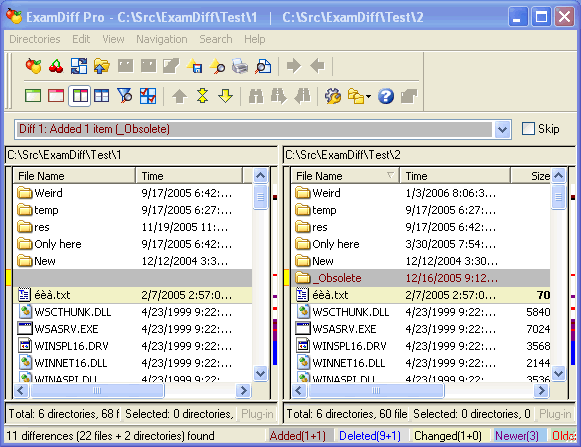Select WINNET16.DLL in right pane
The image size is (581, 447).
[421, 363]
